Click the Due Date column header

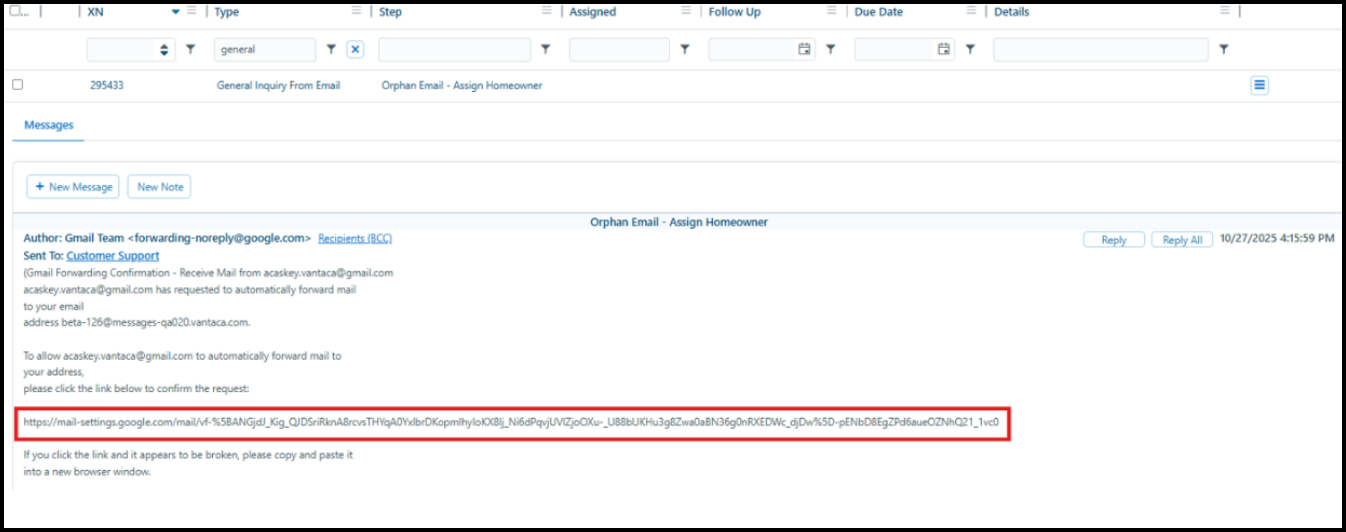[879, 12]
